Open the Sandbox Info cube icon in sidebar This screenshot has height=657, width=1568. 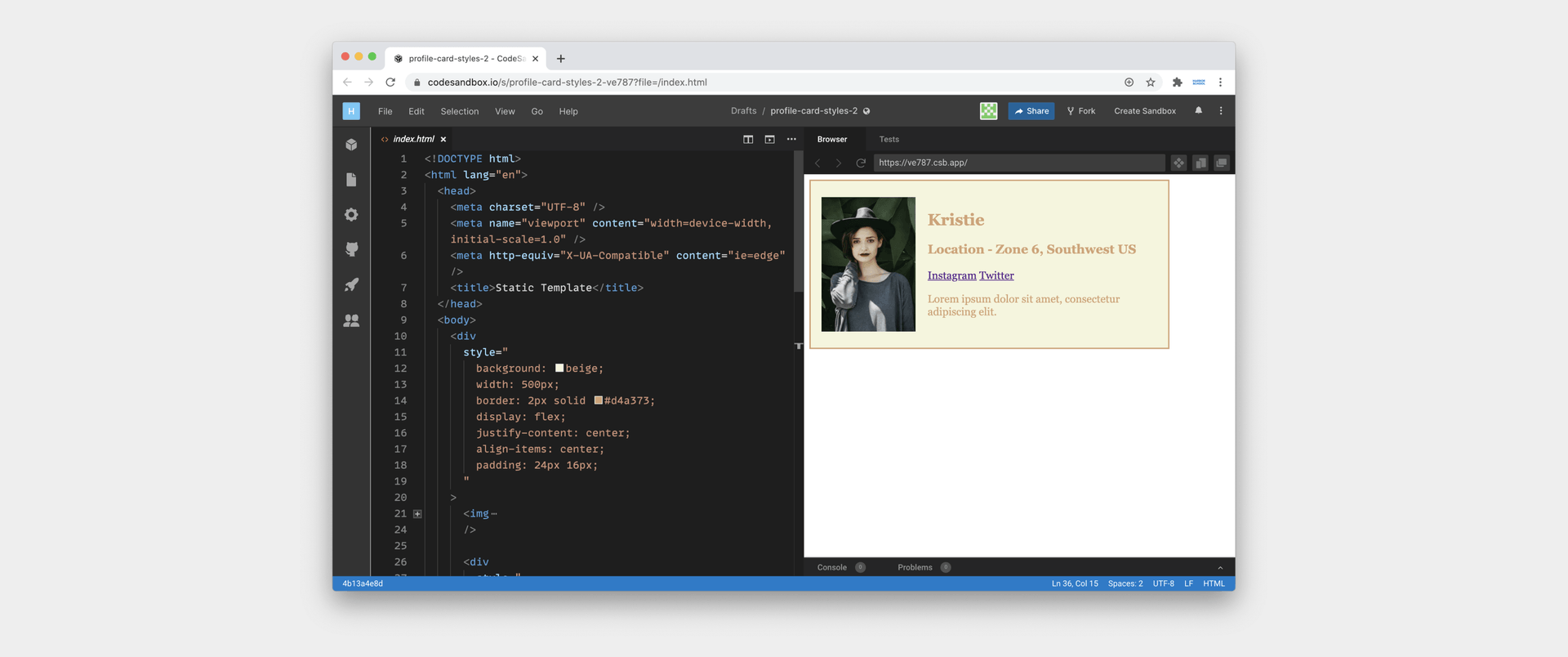point(351,145)
